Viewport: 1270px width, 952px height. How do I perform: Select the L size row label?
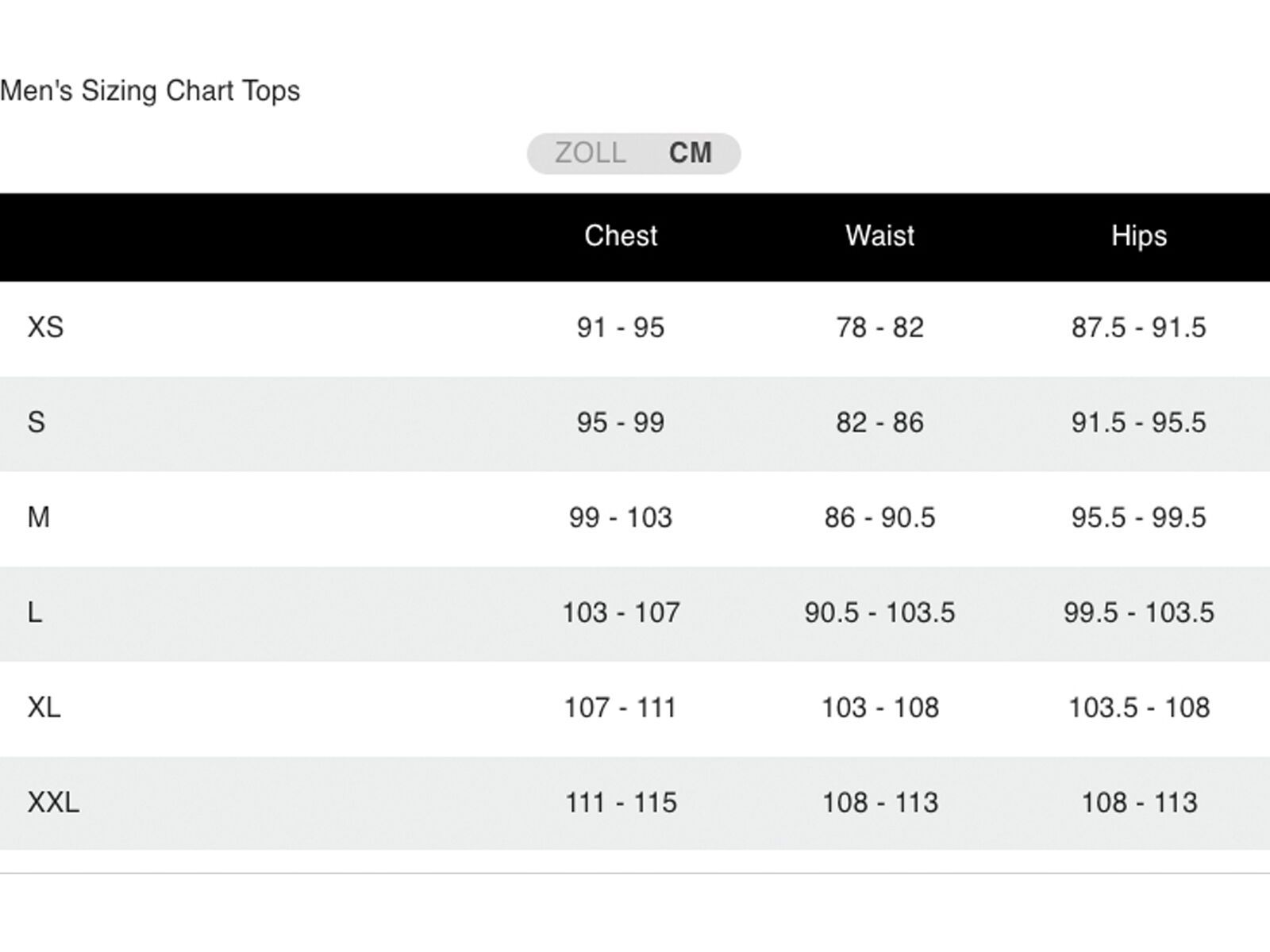tap(35, 612)
